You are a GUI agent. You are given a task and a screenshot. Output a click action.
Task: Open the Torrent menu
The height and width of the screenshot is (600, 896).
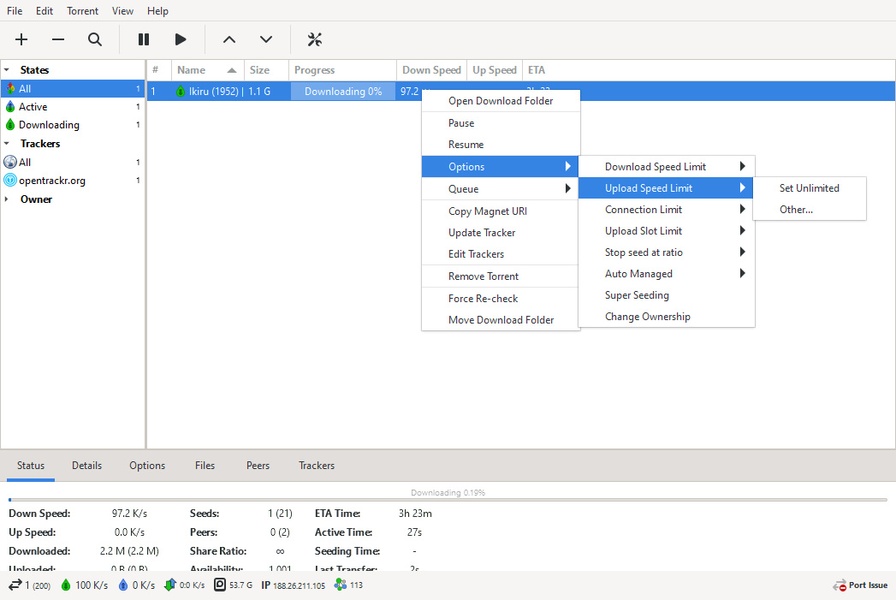click(82, 11)
